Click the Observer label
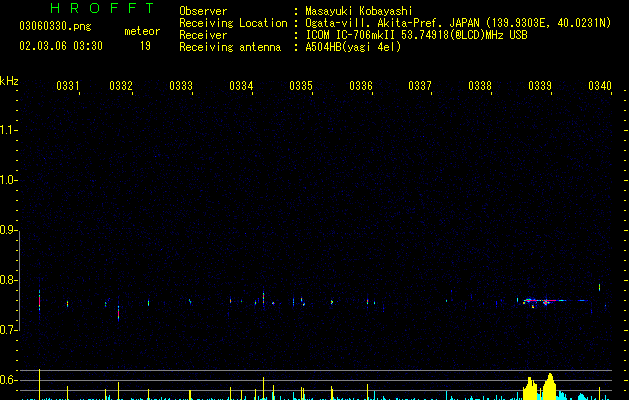Image resolution: width=629 pixels, height=400 pixels. coord(203,11)
